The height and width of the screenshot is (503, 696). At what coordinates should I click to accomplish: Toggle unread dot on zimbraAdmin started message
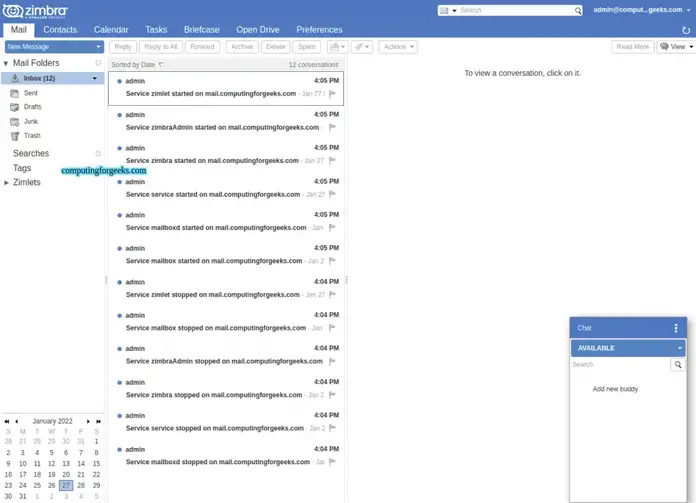[x=119, y=115]
